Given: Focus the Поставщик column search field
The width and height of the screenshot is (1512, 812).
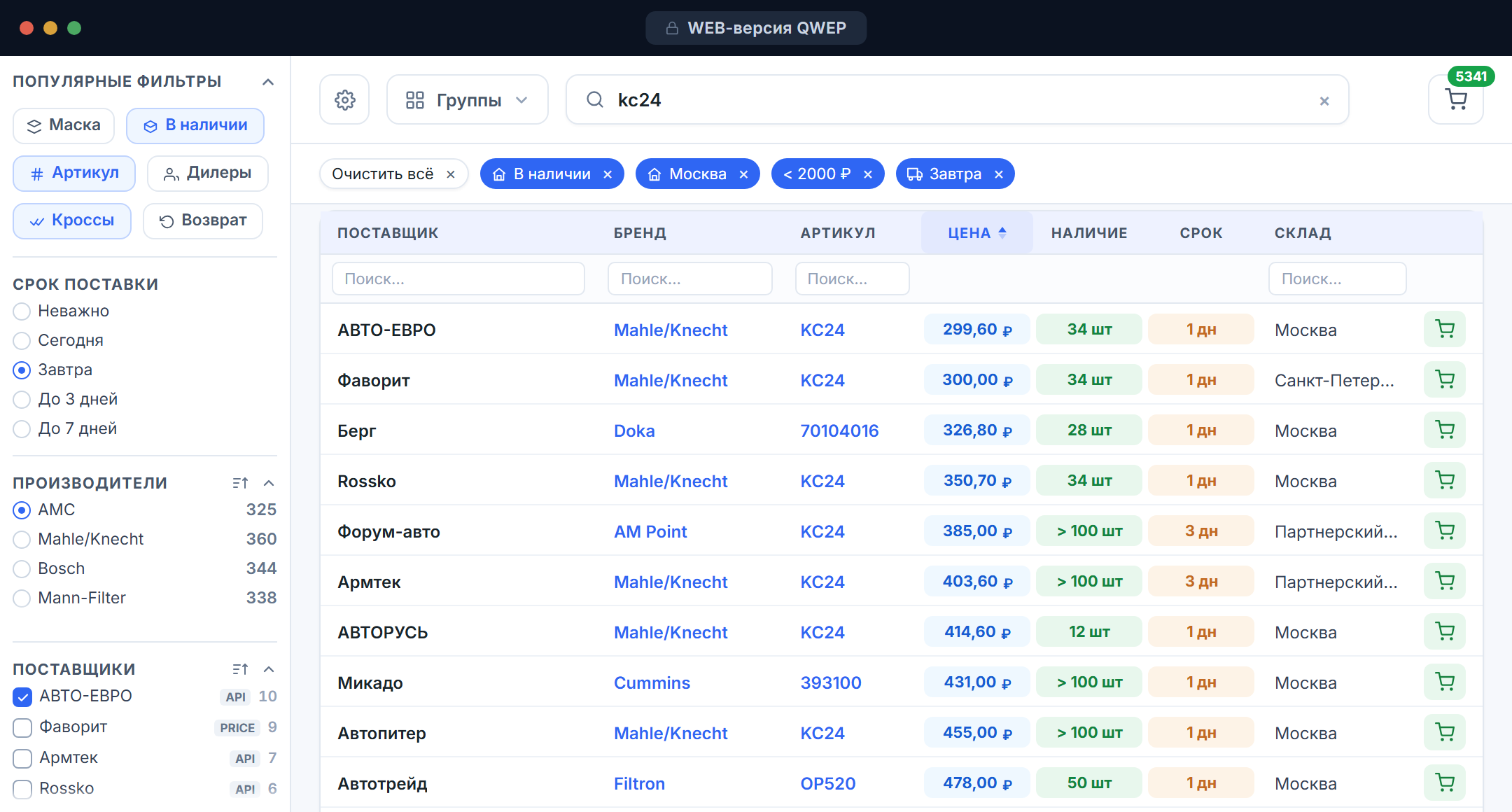Looking at the screenshot, I should (x=458, y=279).
